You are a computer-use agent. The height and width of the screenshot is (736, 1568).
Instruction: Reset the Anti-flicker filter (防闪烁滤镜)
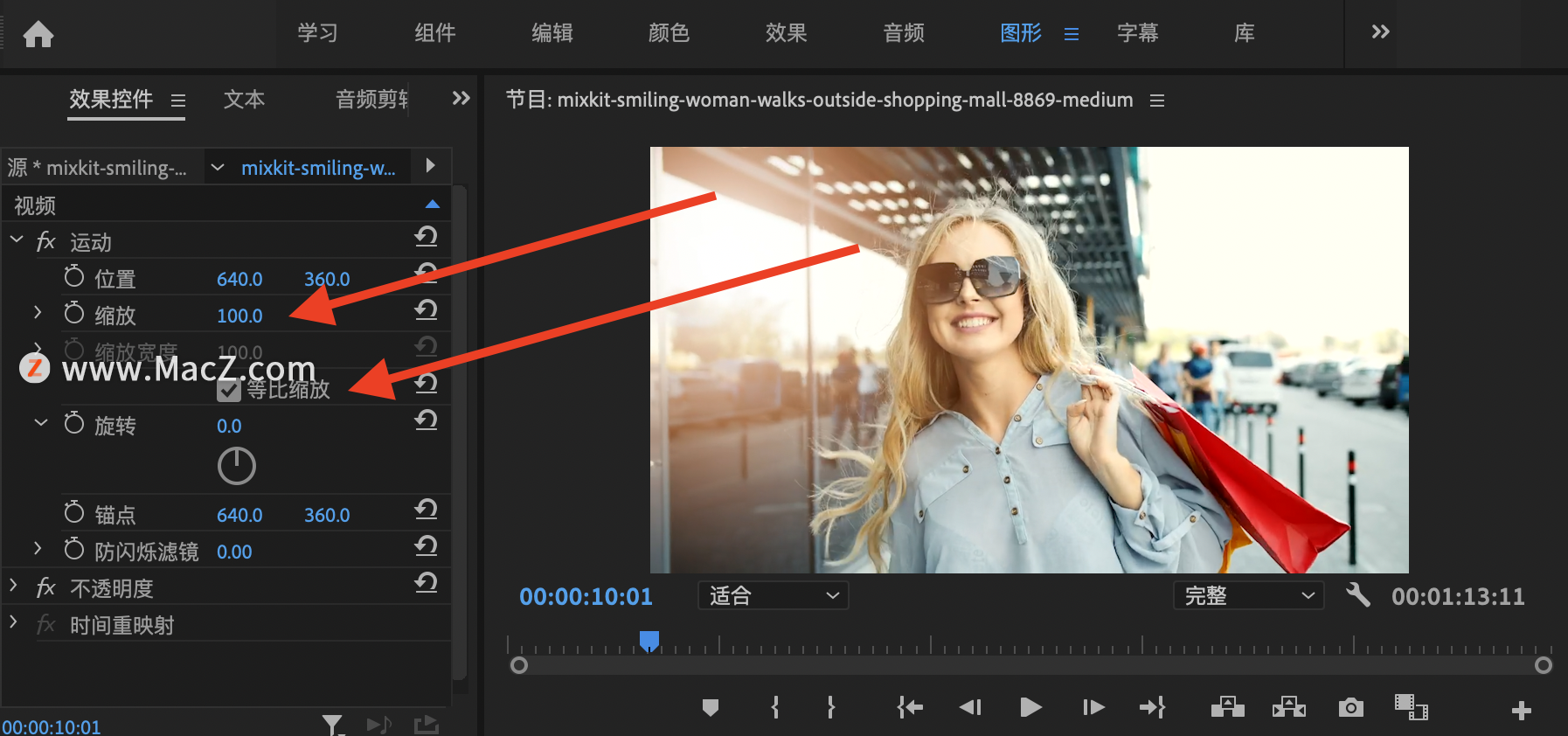(426, 545)
